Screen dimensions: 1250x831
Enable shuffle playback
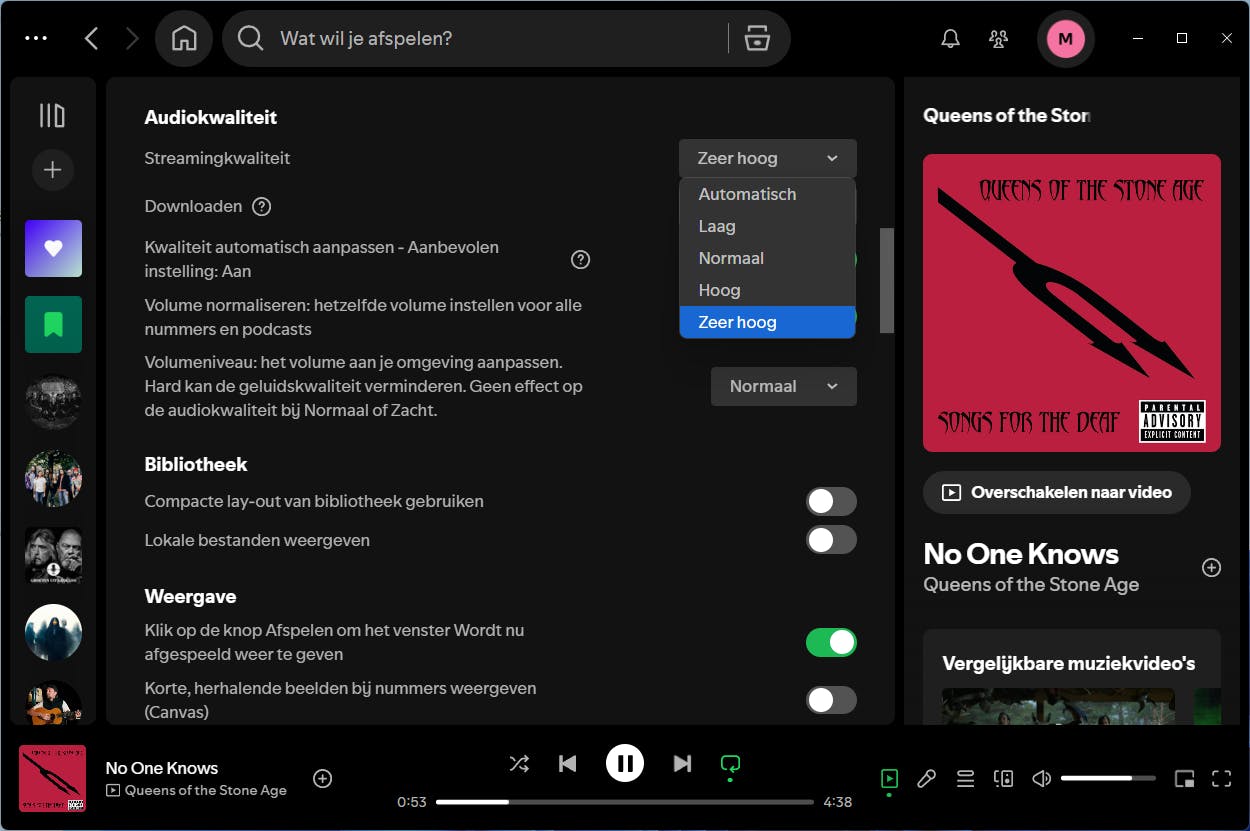[519, 763]
